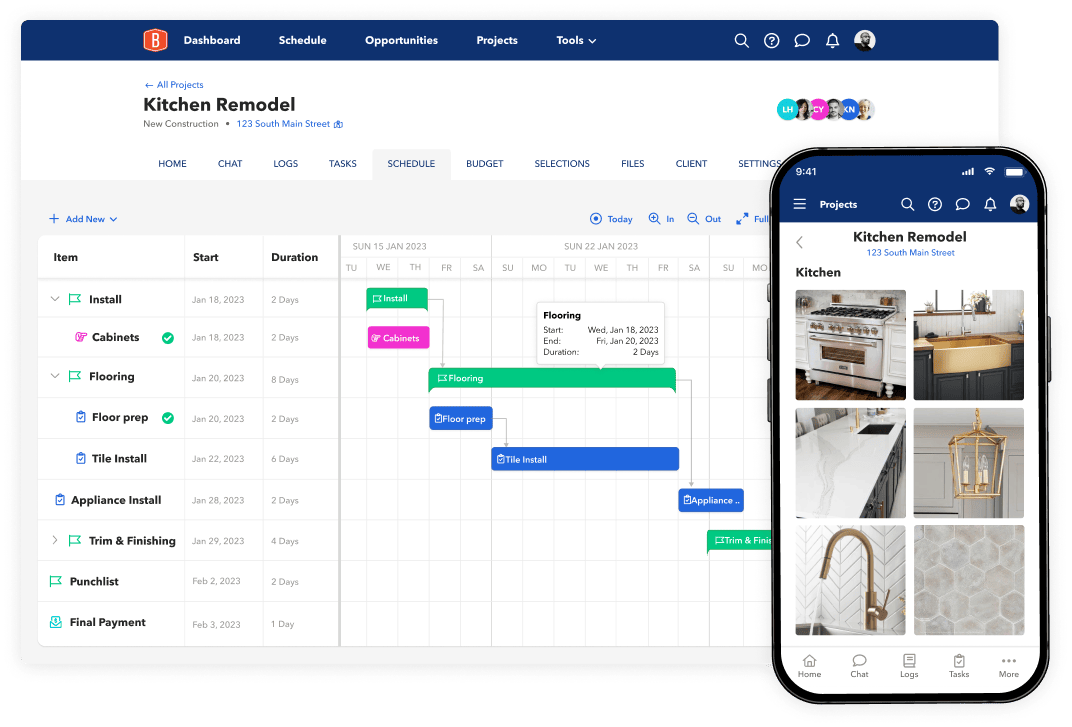Open Opportunities from the main navigation
Viewport: 1072px width, 727px height.
click(x=401, y=40)
